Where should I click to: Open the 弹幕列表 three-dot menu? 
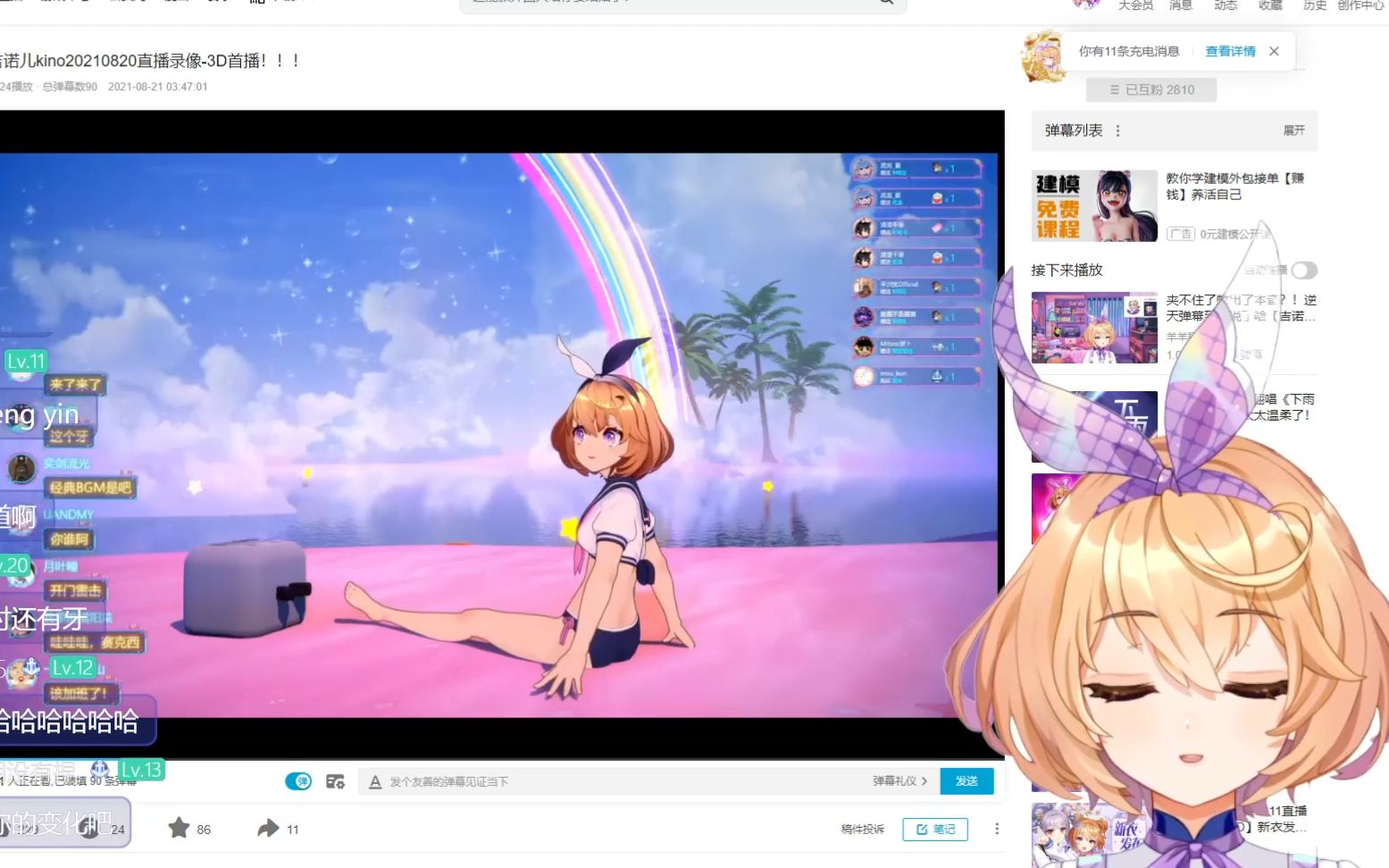[1117, 130]
